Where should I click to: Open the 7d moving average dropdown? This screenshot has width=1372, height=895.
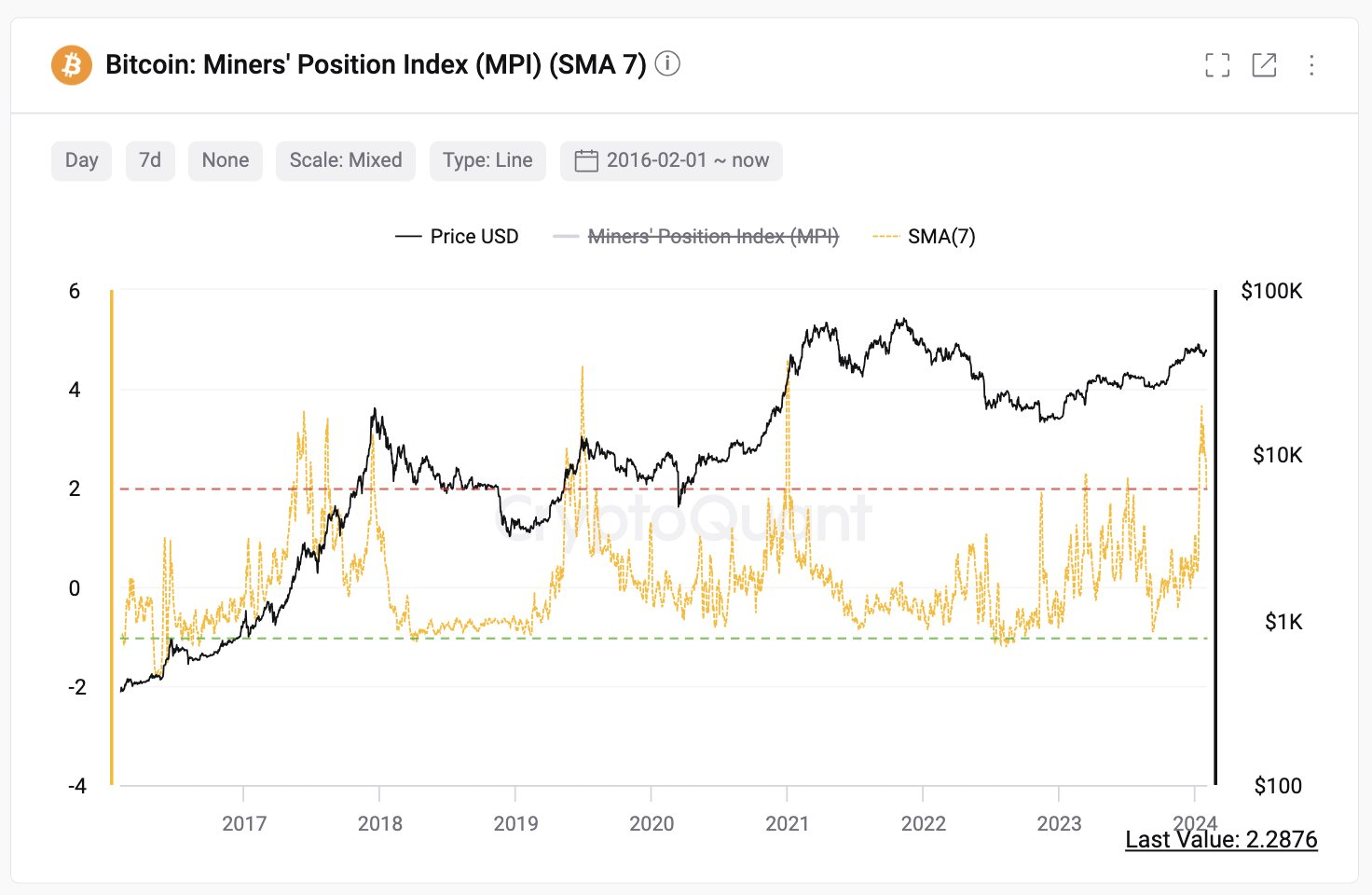point(150,160)
